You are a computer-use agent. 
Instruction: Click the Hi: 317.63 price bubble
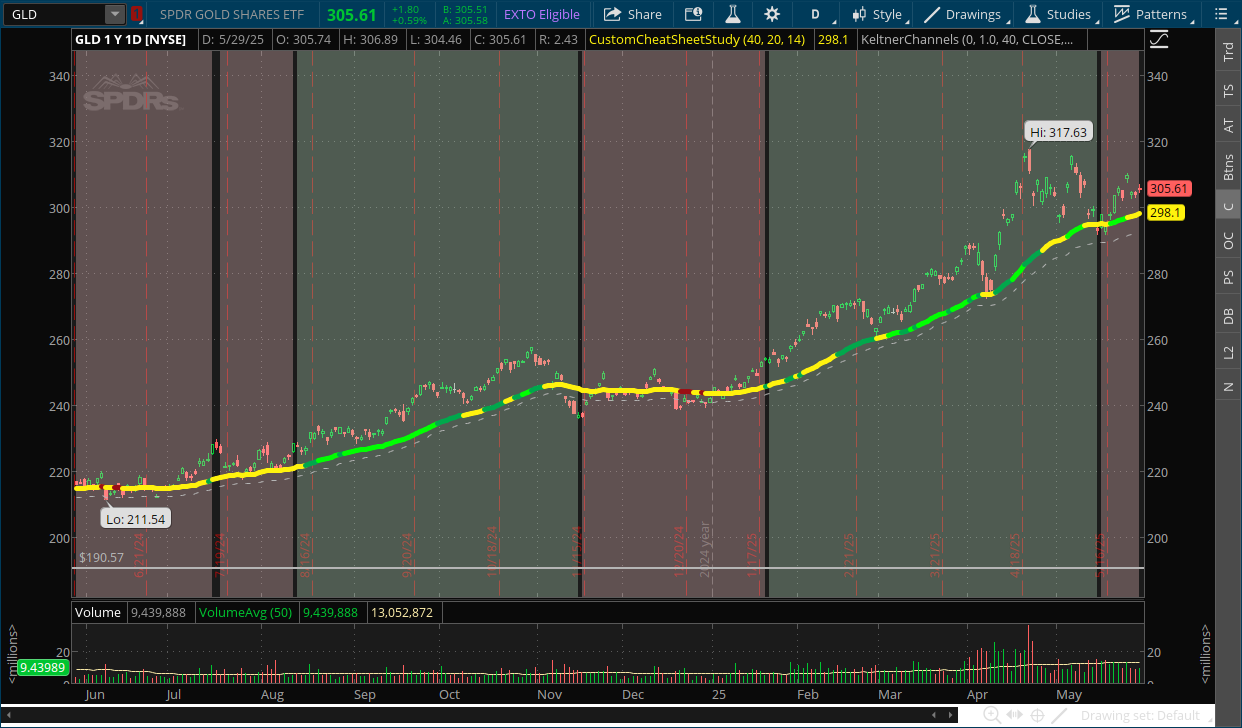coord(1059,132)
